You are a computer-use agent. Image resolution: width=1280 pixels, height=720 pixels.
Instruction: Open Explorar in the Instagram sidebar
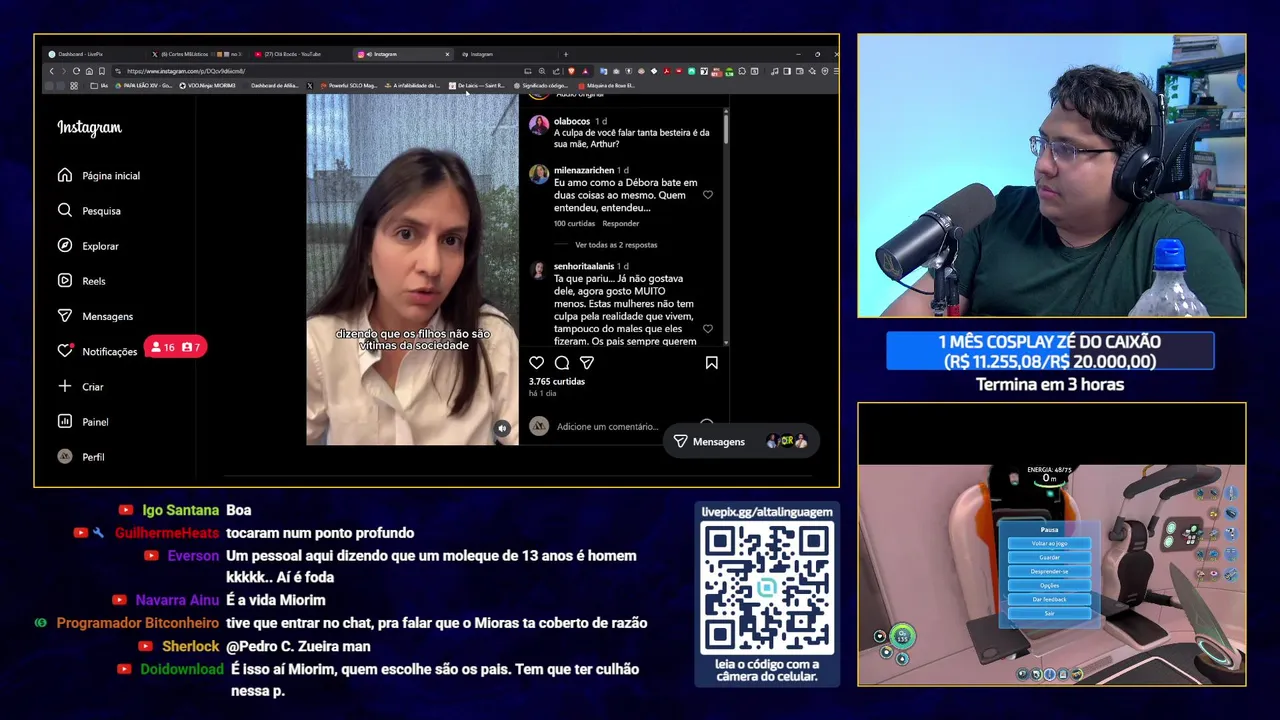[89, 246]
